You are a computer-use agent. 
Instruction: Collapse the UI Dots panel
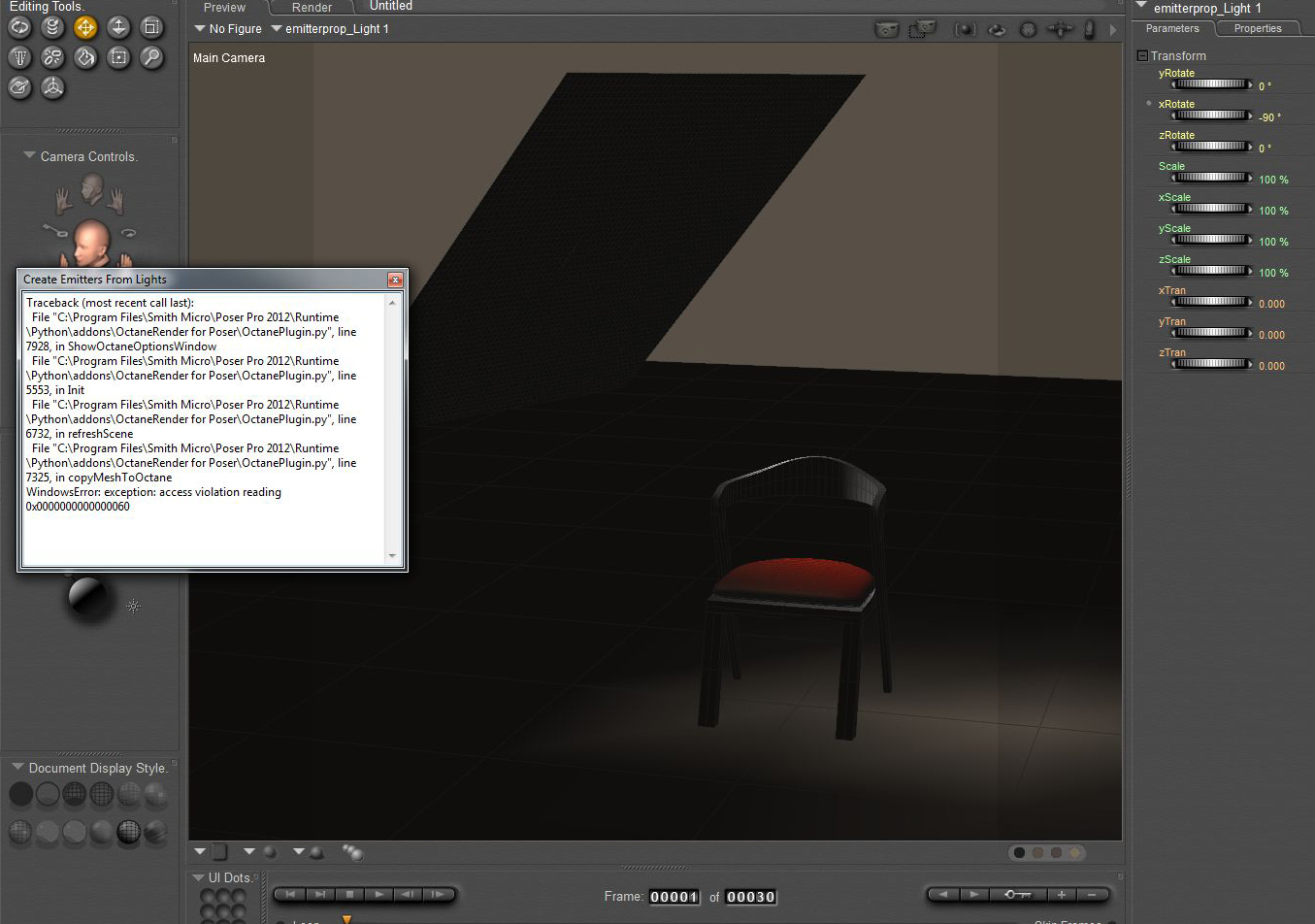(x=198, y=877)
